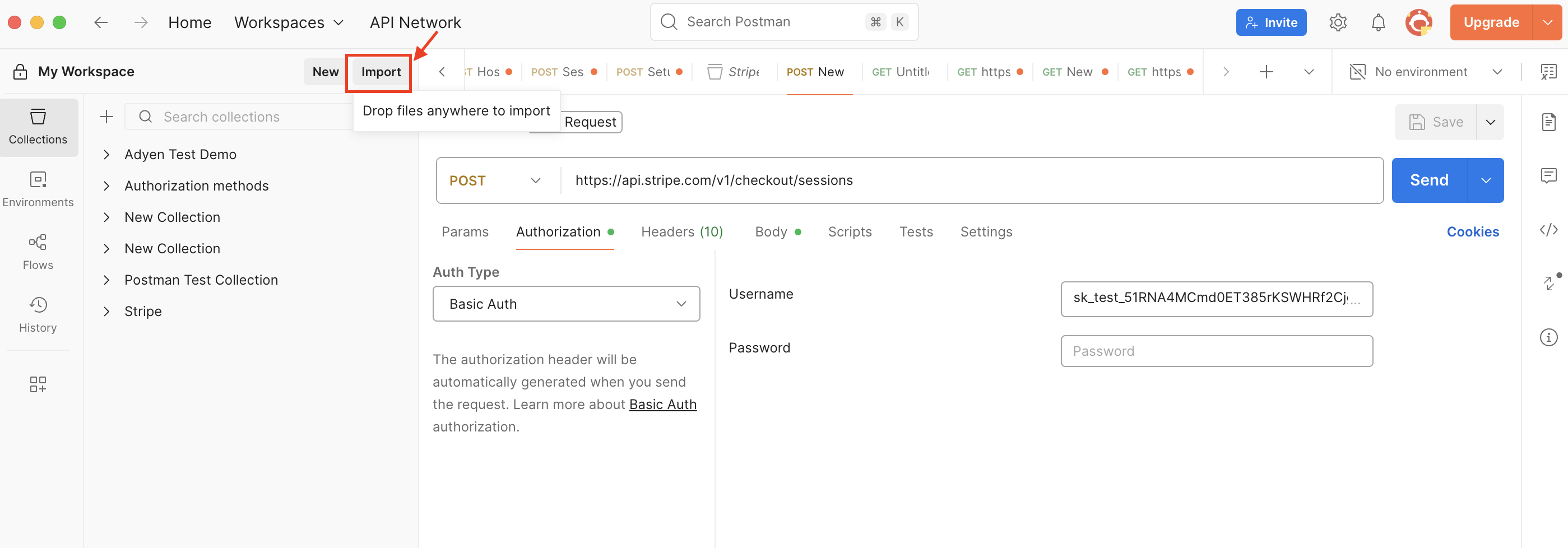The width and height of the screenshot is (1568, 548).
Task: Open the Cookies link
Action: [x=1472, y=232]
